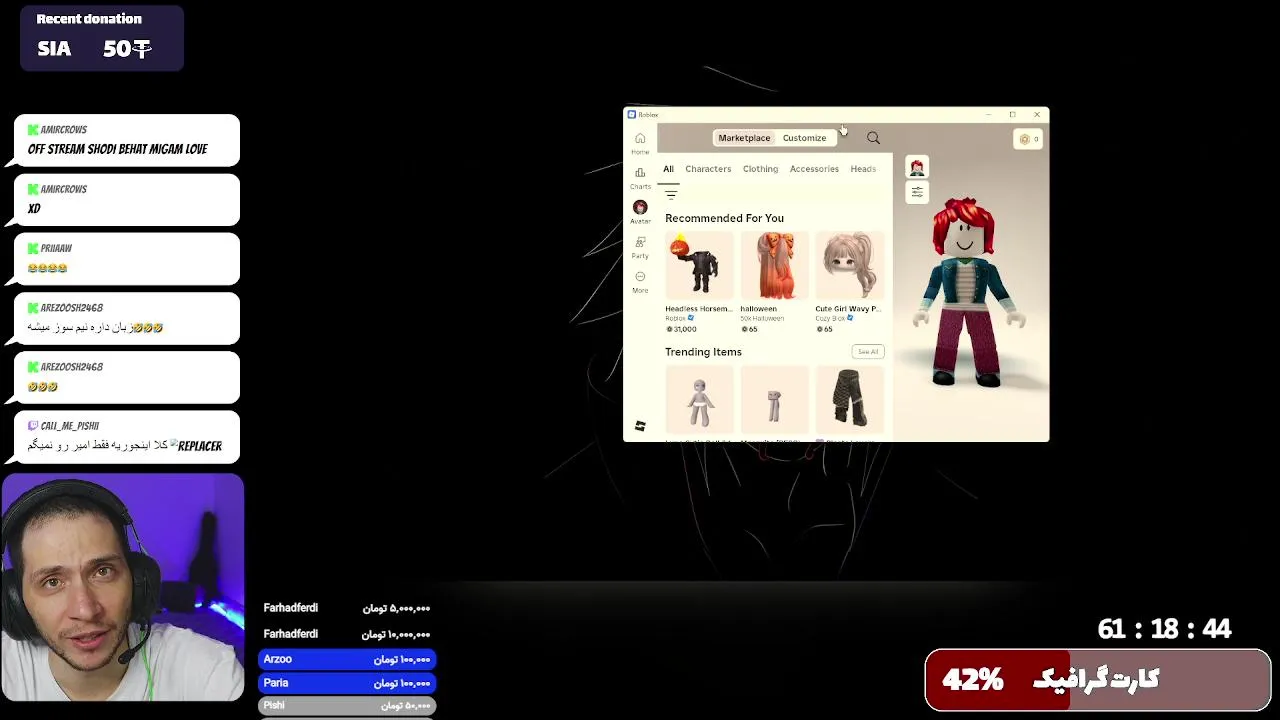1280x720 pixels.
Task: Click the verified badge next to Cozy Blox
Action: (851, 318)
